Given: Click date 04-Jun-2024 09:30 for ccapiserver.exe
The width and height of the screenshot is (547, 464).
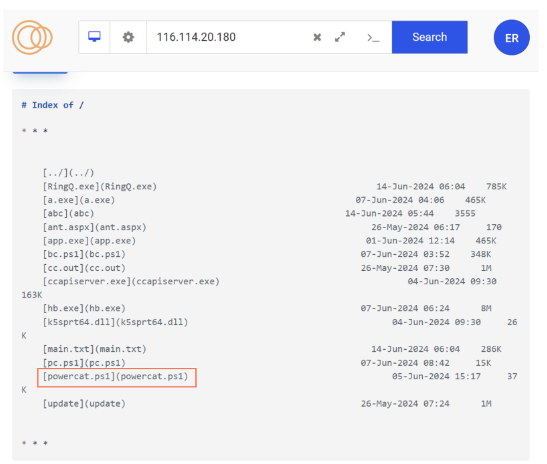Looking at the screenshot, I should pyautogui.click(x=452, y=281).
